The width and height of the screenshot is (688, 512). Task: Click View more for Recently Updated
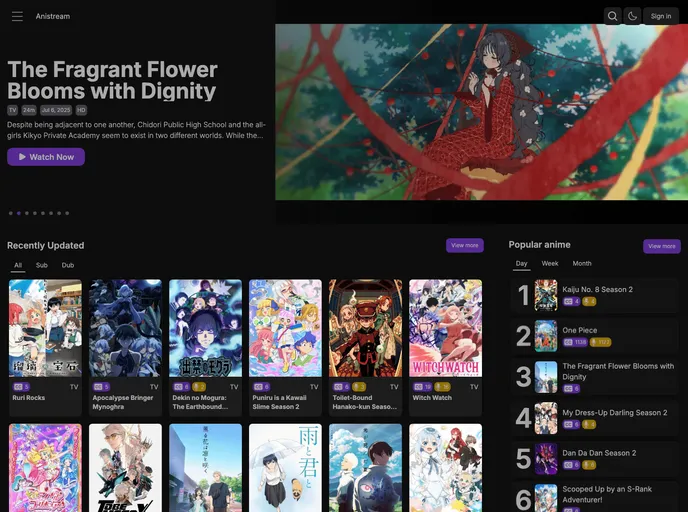(x=465, y=245)
